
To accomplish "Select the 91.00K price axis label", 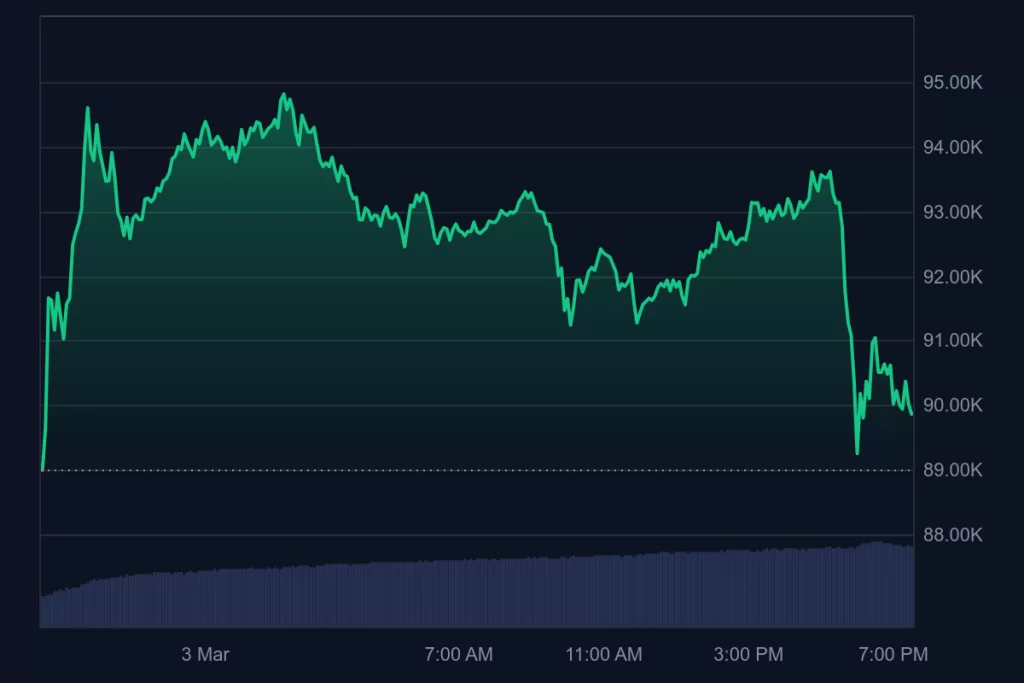I will [952, 341].
